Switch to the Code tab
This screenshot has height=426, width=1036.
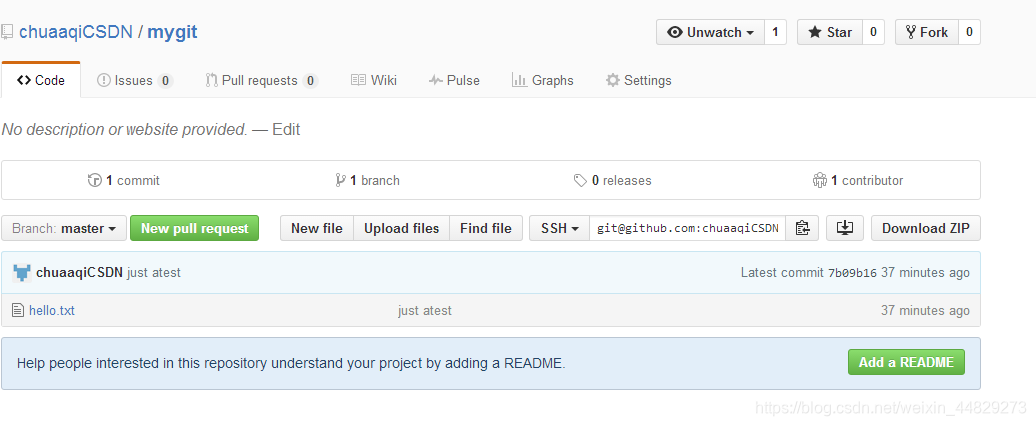[x=41, y=81]
